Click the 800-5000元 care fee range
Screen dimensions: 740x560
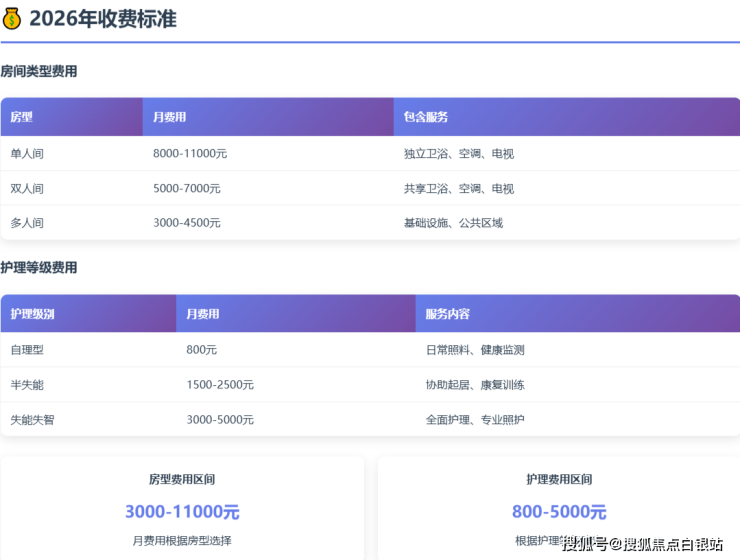tap(559, 512)
